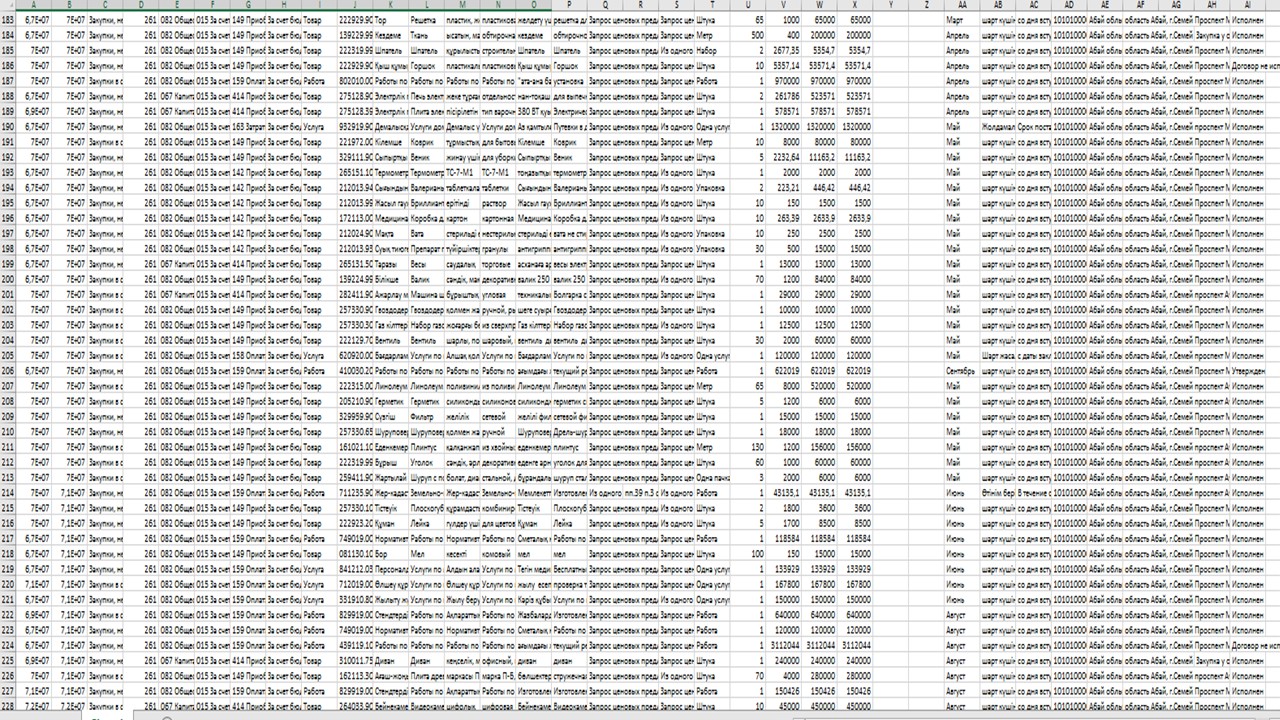
Task: Select row 214 header
Action: coord(9,492)
